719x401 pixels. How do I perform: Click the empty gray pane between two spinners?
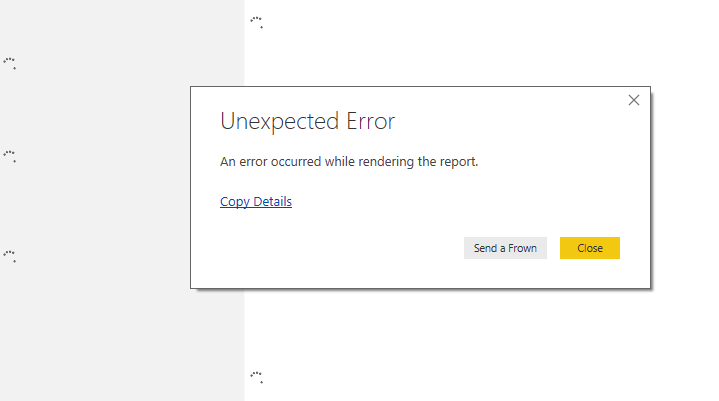click(x=92, y=110)
